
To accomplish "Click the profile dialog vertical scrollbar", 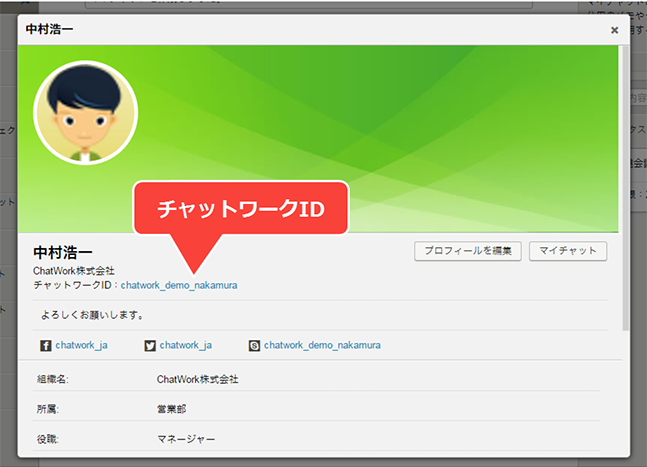I will [x=626, y=188].
